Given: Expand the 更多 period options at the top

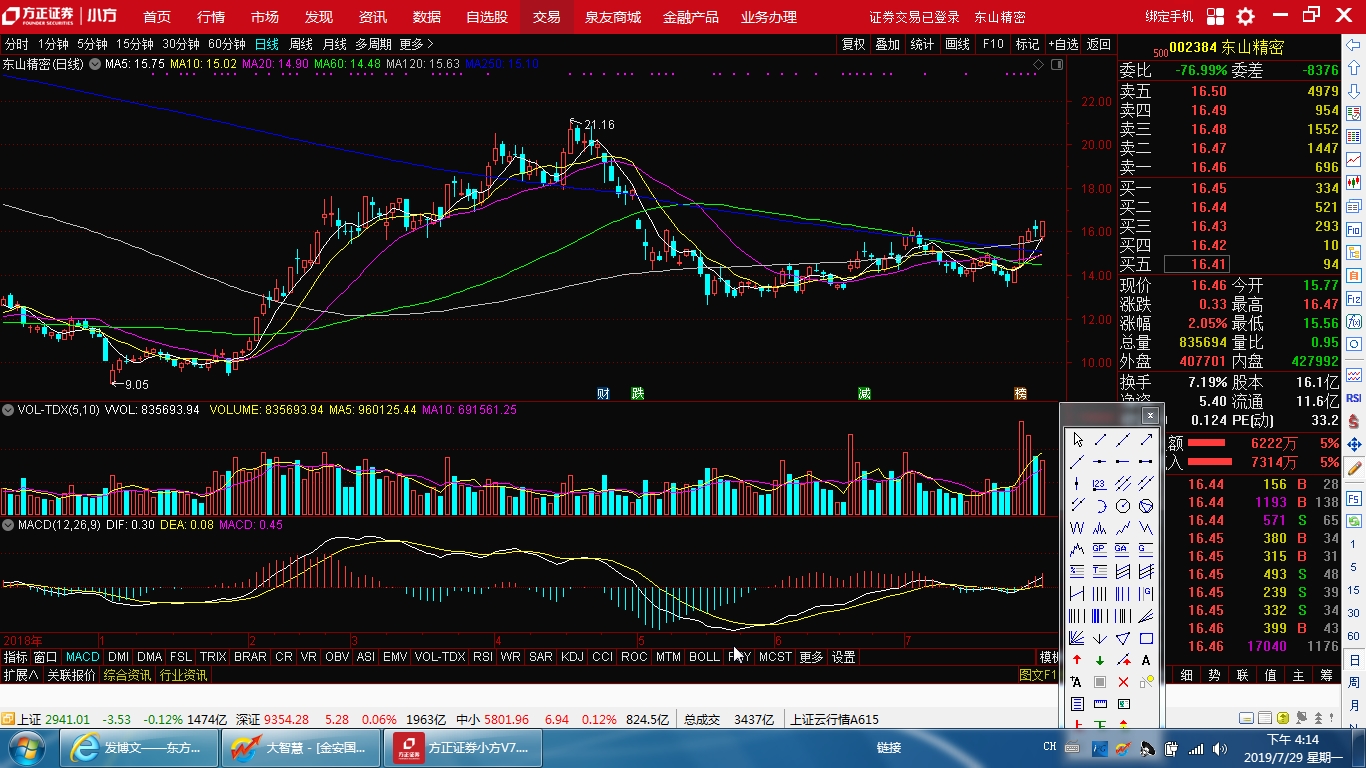Looking at the screenshot, I should 415,44.
